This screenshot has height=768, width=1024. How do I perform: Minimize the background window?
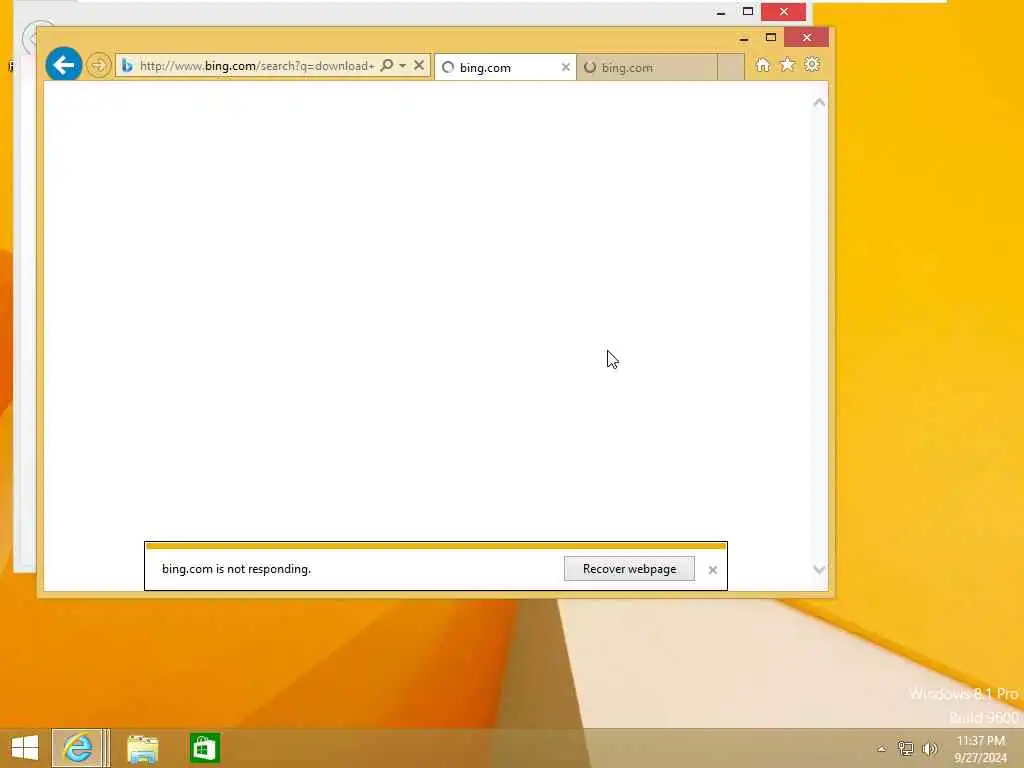point(720,12)
